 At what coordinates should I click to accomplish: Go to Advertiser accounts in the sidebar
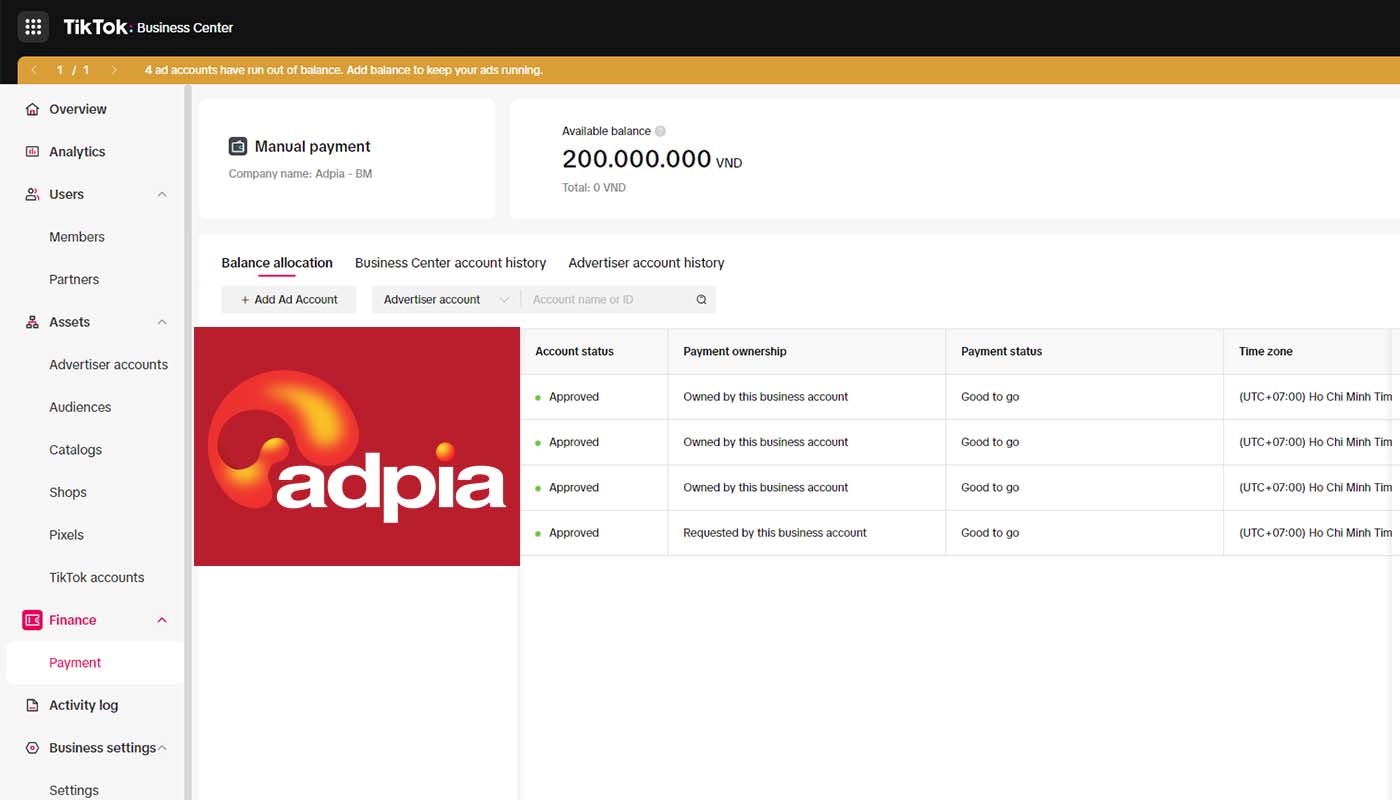109,365
